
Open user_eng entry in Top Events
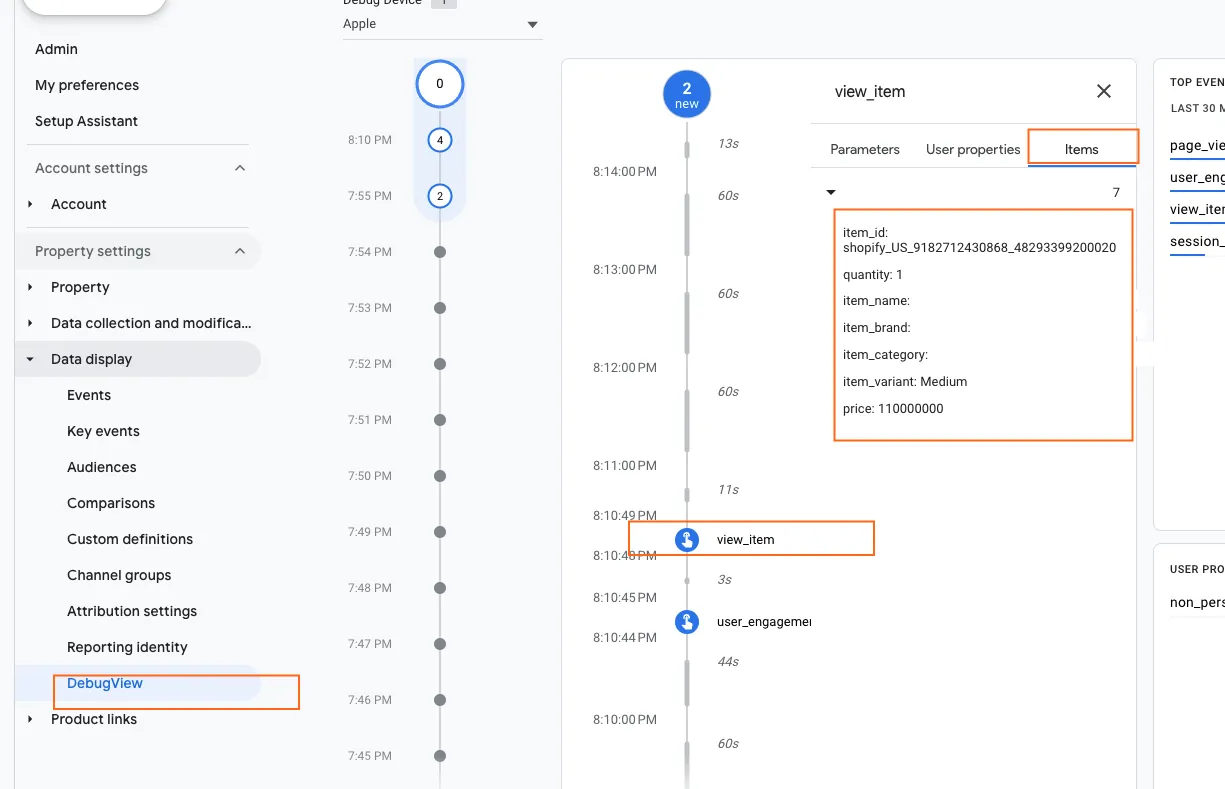pos(1197,177)
